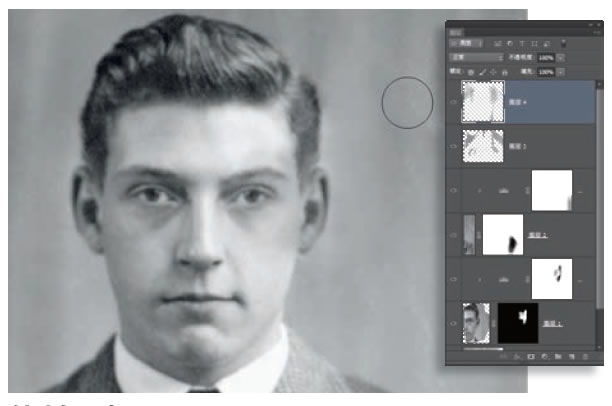612x406 pixels.
Task: Select the top layer's transparent thumbnail
Action: pos(482,103)
